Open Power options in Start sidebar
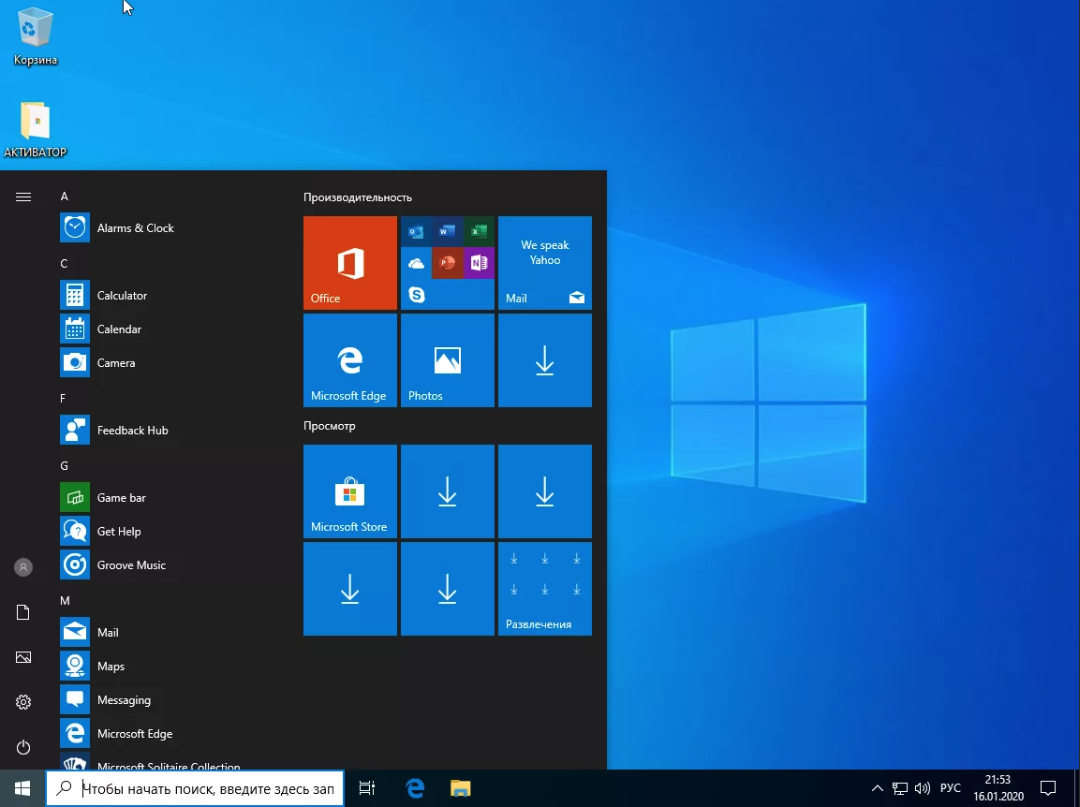This screenshot has height=807, width=1080. coord(23,747)
